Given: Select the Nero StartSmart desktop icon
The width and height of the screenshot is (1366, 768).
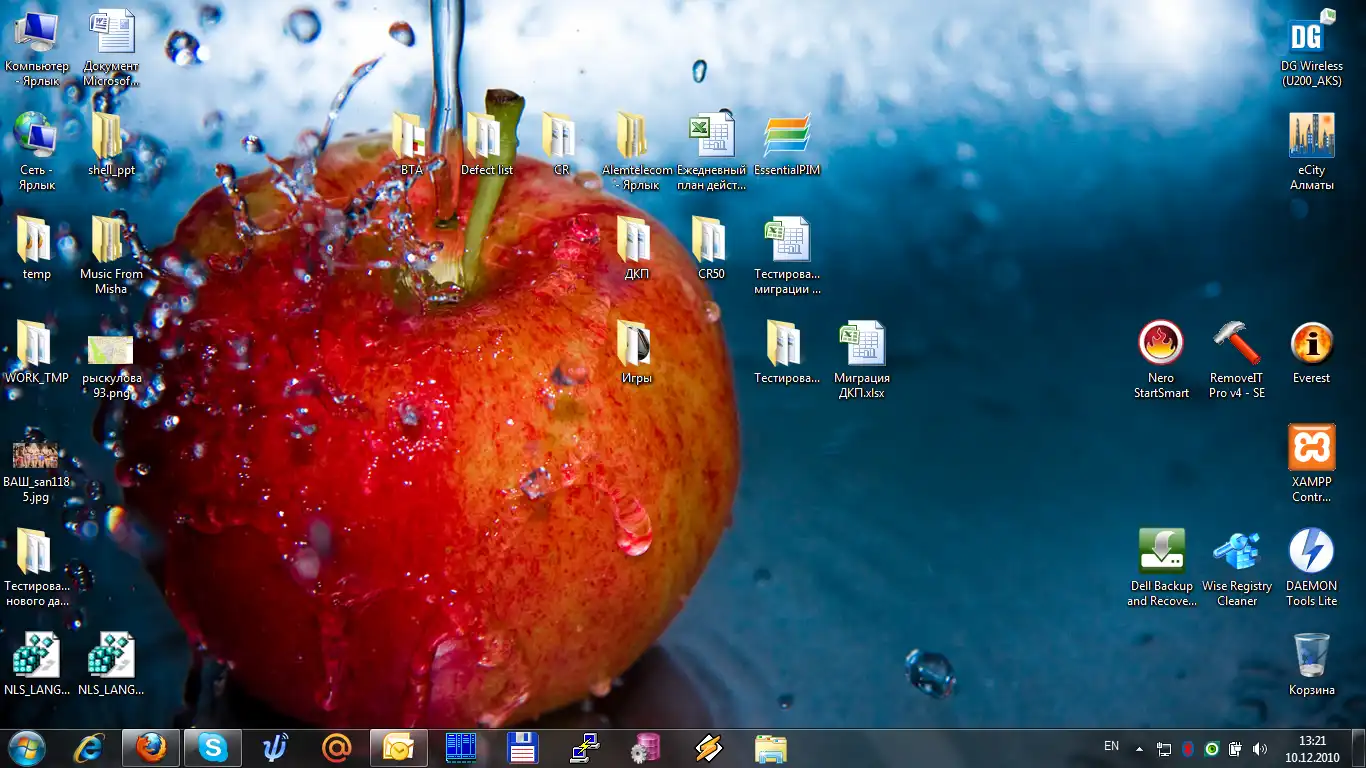Looking at the screenshot, I should pos(1161,345).
